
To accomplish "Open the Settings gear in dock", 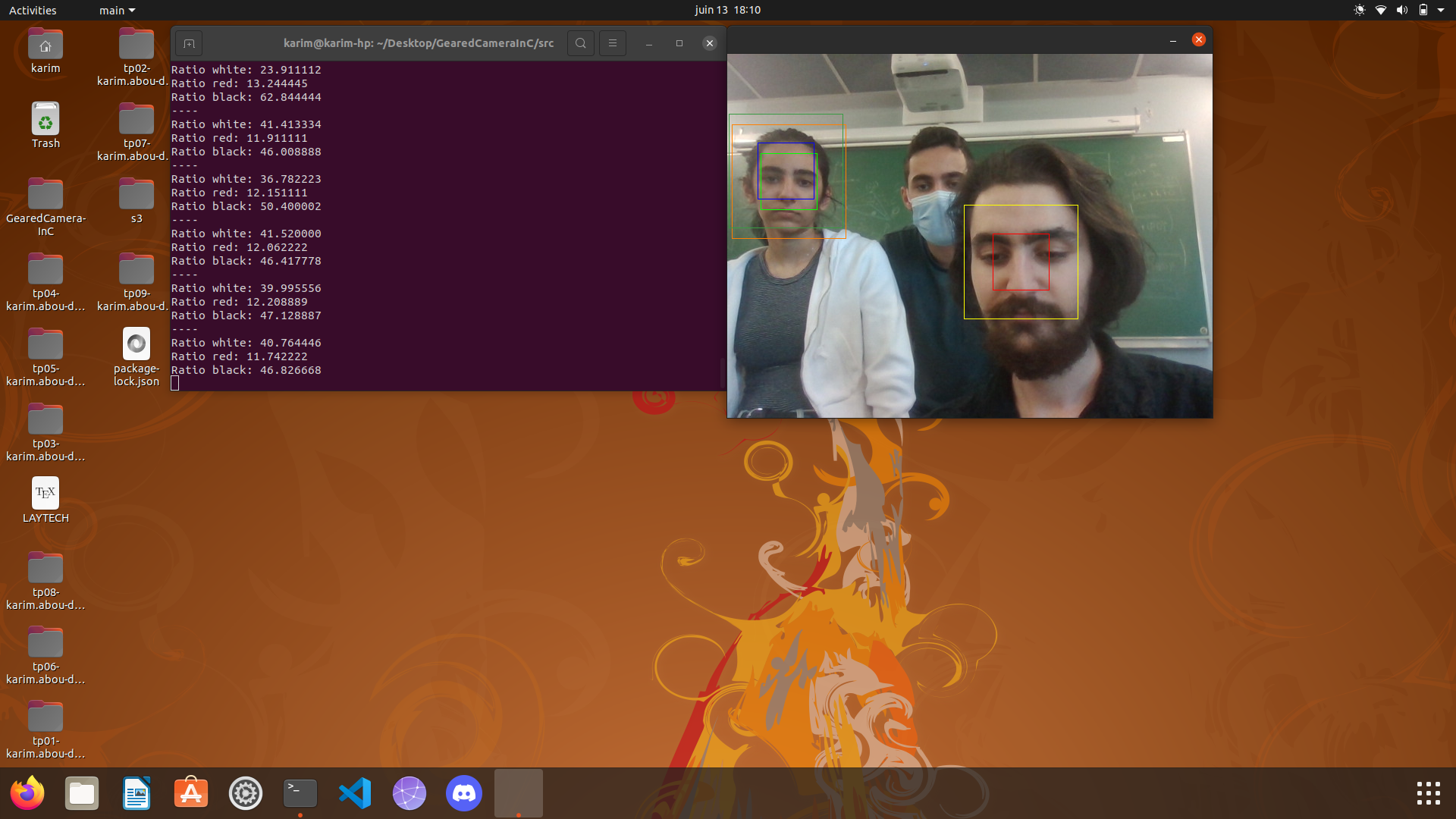I will coord(246,793).
